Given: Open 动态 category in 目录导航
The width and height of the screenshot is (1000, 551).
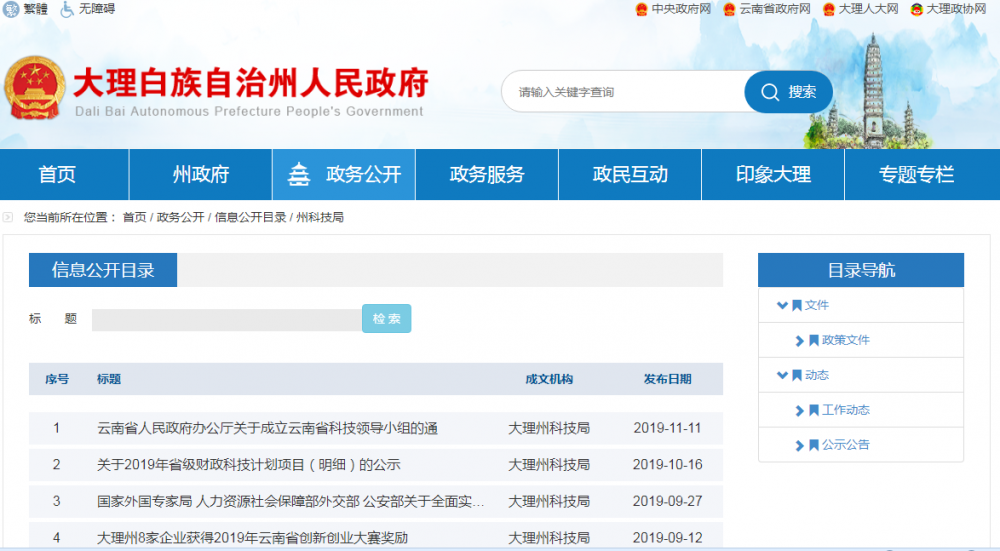Looking at the screenshot, I should (x=816, y=376).
